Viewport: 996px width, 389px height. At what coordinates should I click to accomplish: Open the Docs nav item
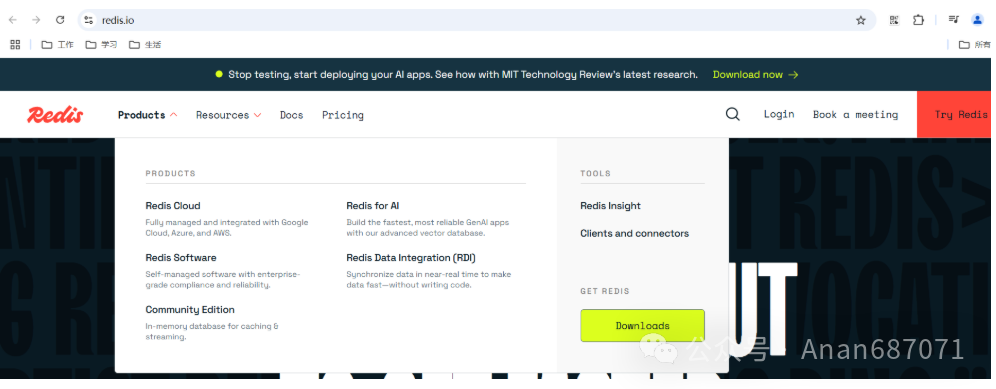292,115
